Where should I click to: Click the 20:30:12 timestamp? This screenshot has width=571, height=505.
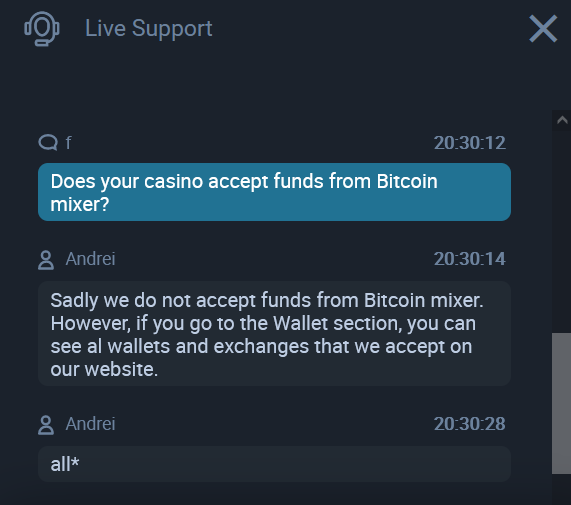tap(469, 143)
